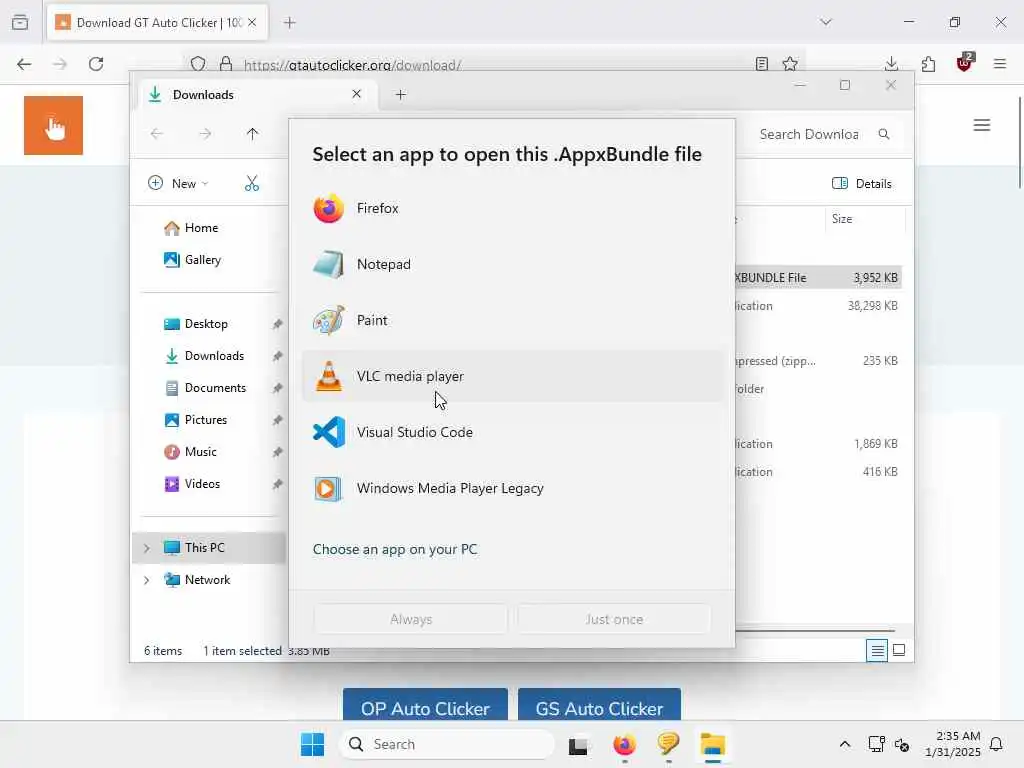Open Firefox extensions puzzle icon
Viewport: 1024px width, 768px height.
click(x=928, y=64)
